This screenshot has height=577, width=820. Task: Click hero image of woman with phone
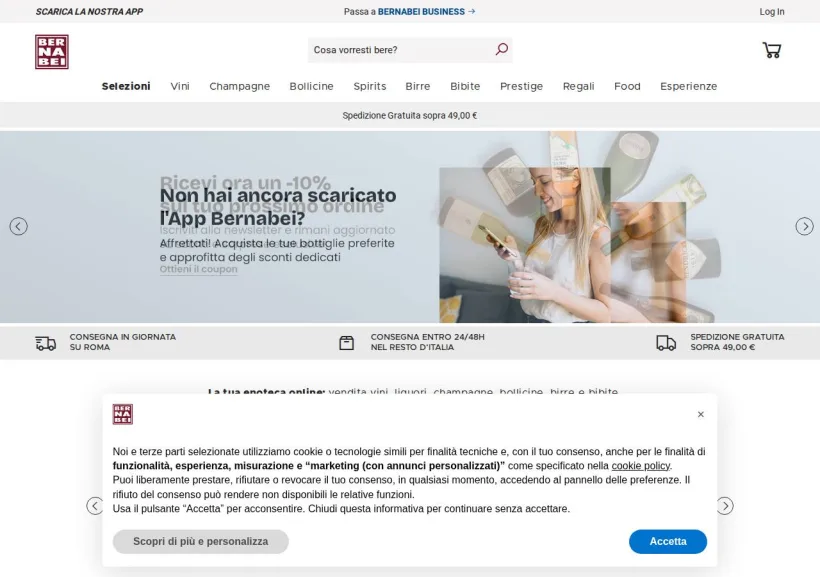coord(525,245)
